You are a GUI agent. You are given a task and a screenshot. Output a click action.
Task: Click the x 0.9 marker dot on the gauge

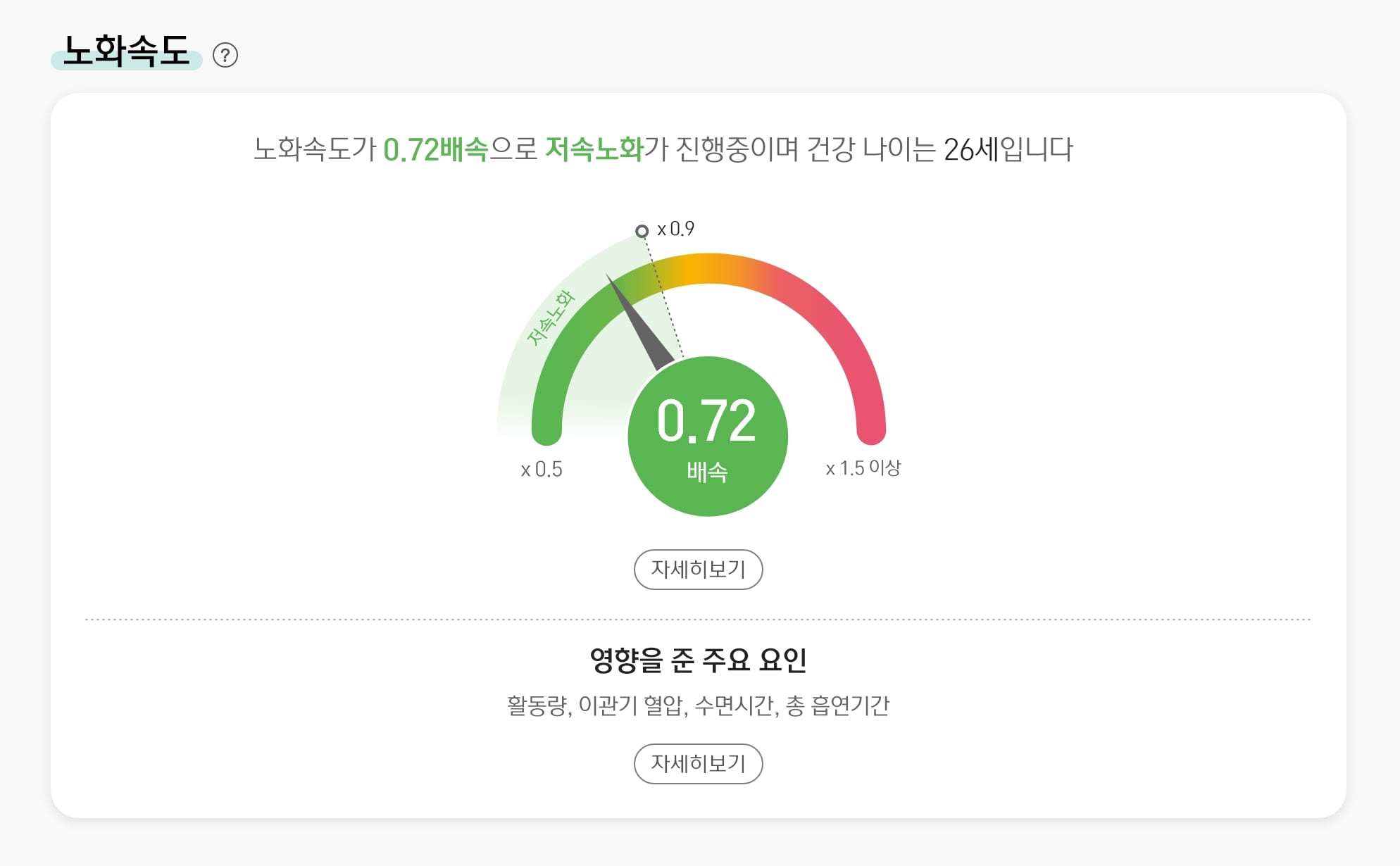point(642,230)
